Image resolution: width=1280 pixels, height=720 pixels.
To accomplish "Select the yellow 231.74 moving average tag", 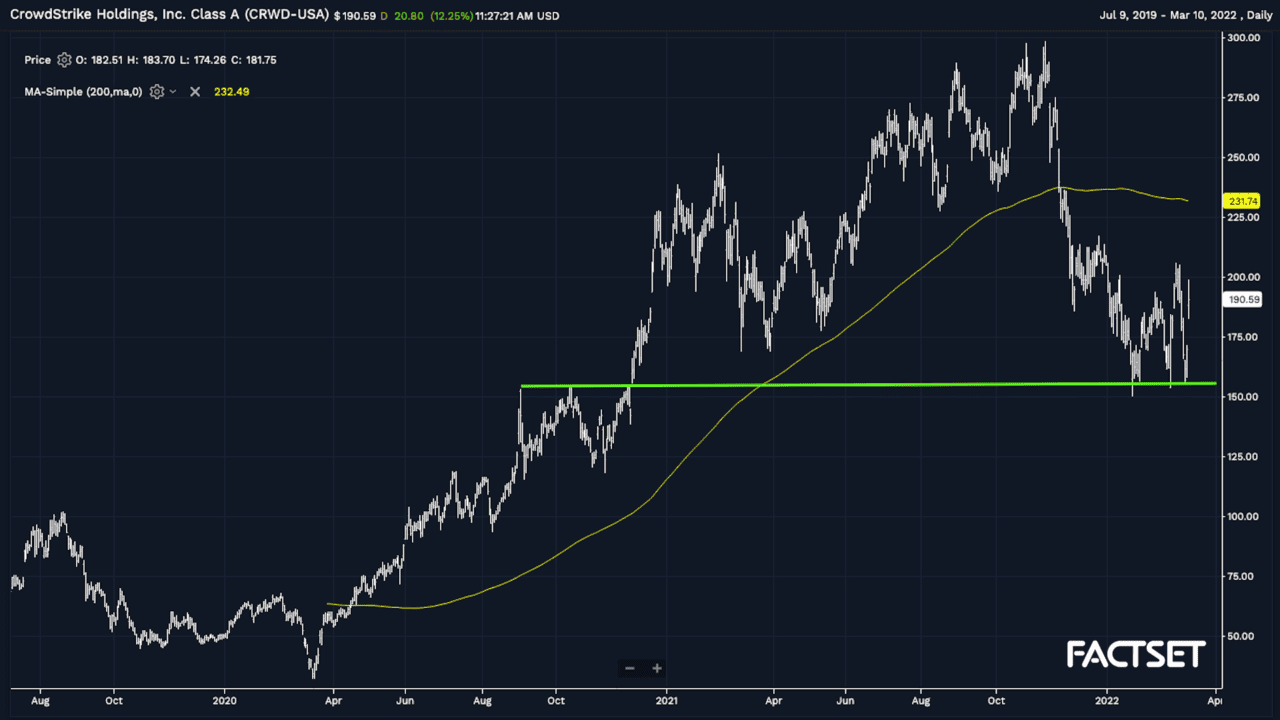I will 1243,201.
